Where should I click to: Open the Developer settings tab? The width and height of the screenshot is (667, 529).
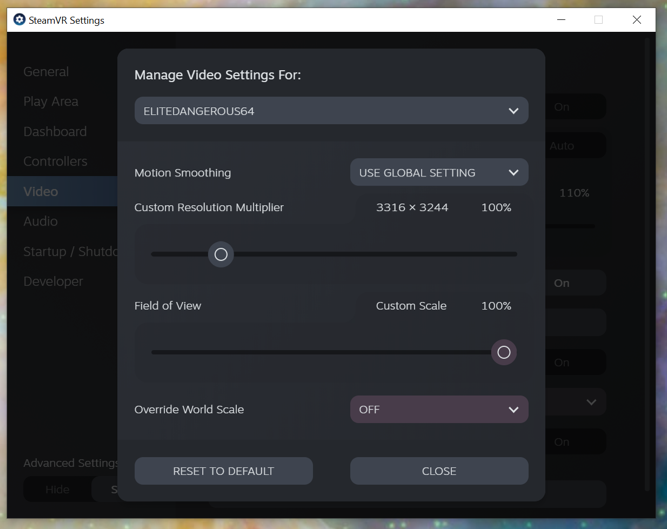pos(53,281)
